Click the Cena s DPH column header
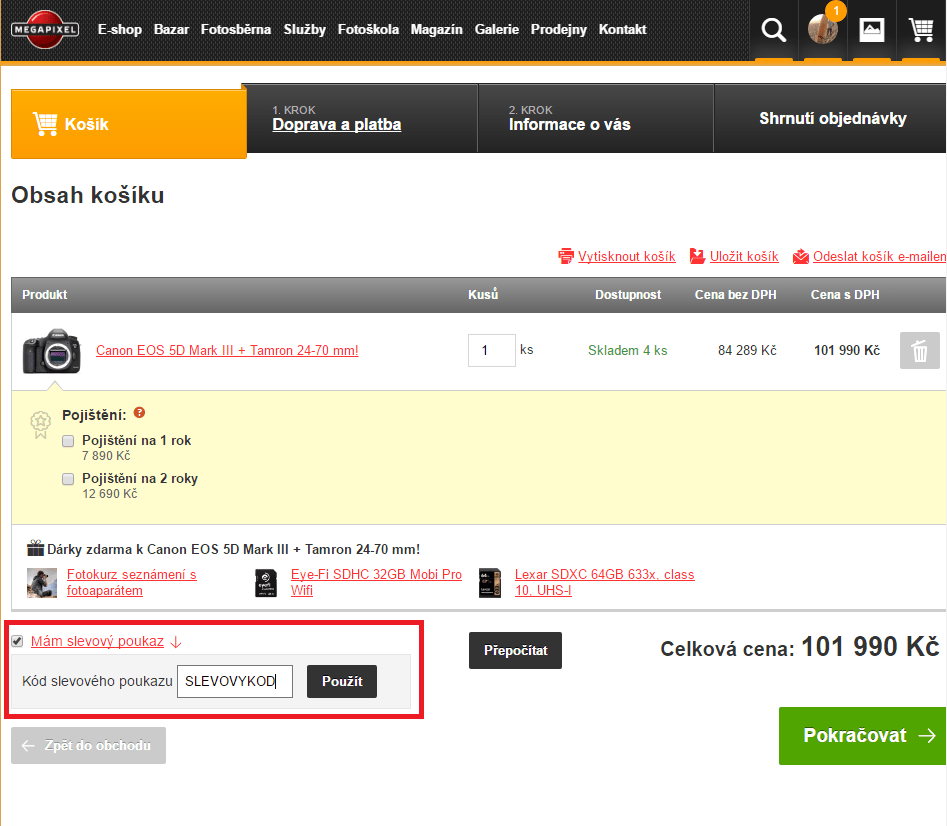 click(x=845, y=295)
